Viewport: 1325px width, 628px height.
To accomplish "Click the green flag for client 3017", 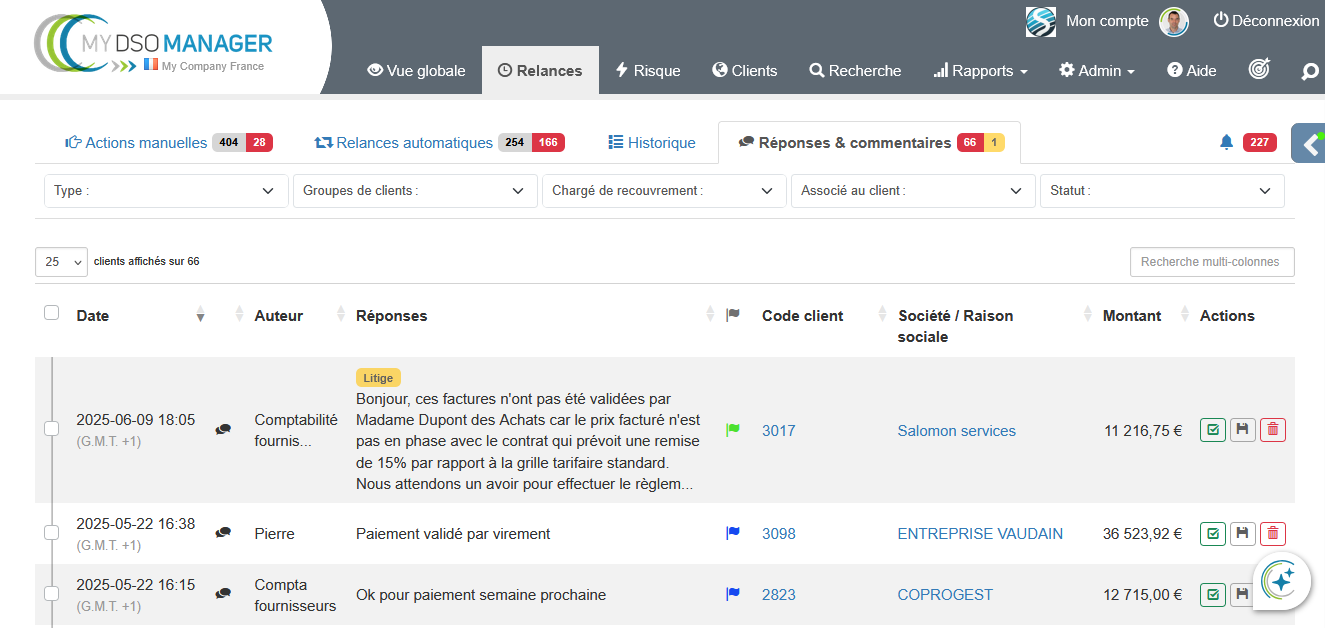I will point(733,430).
